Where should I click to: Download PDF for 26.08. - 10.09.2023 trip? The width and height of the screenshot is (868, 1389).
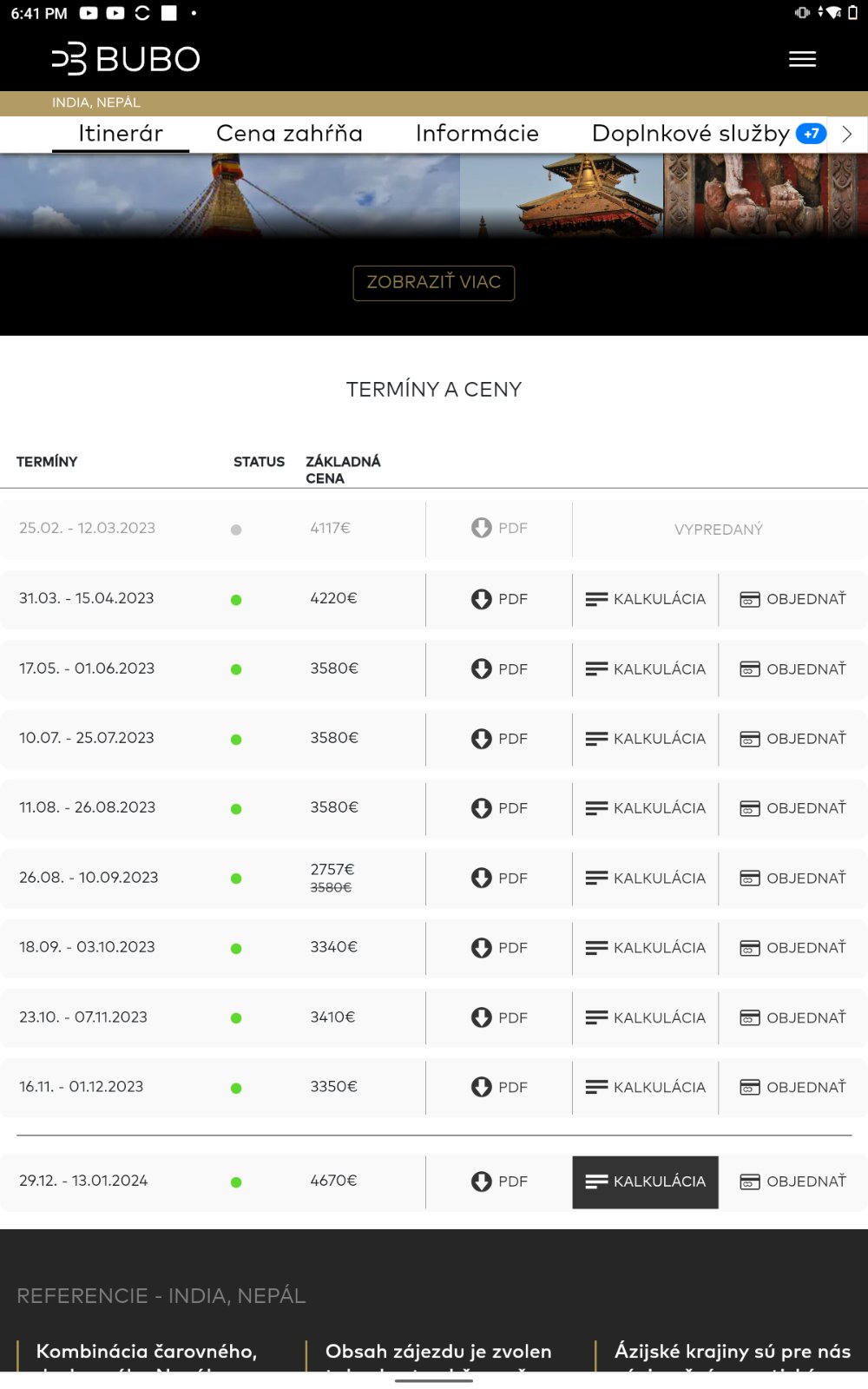499,878
